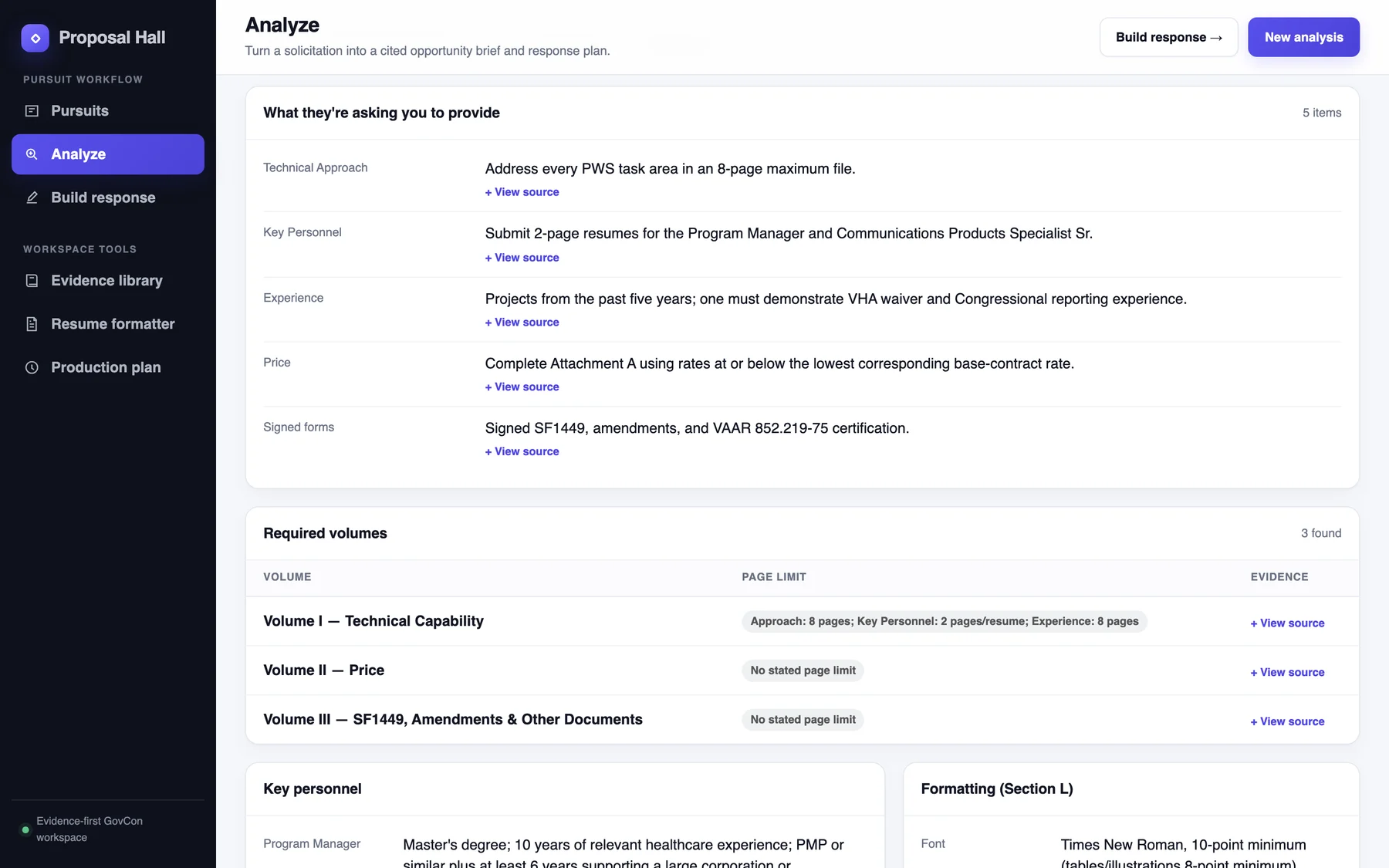
Task: Click the Proposal Hall logo icon
Action: tap(35, 38)
